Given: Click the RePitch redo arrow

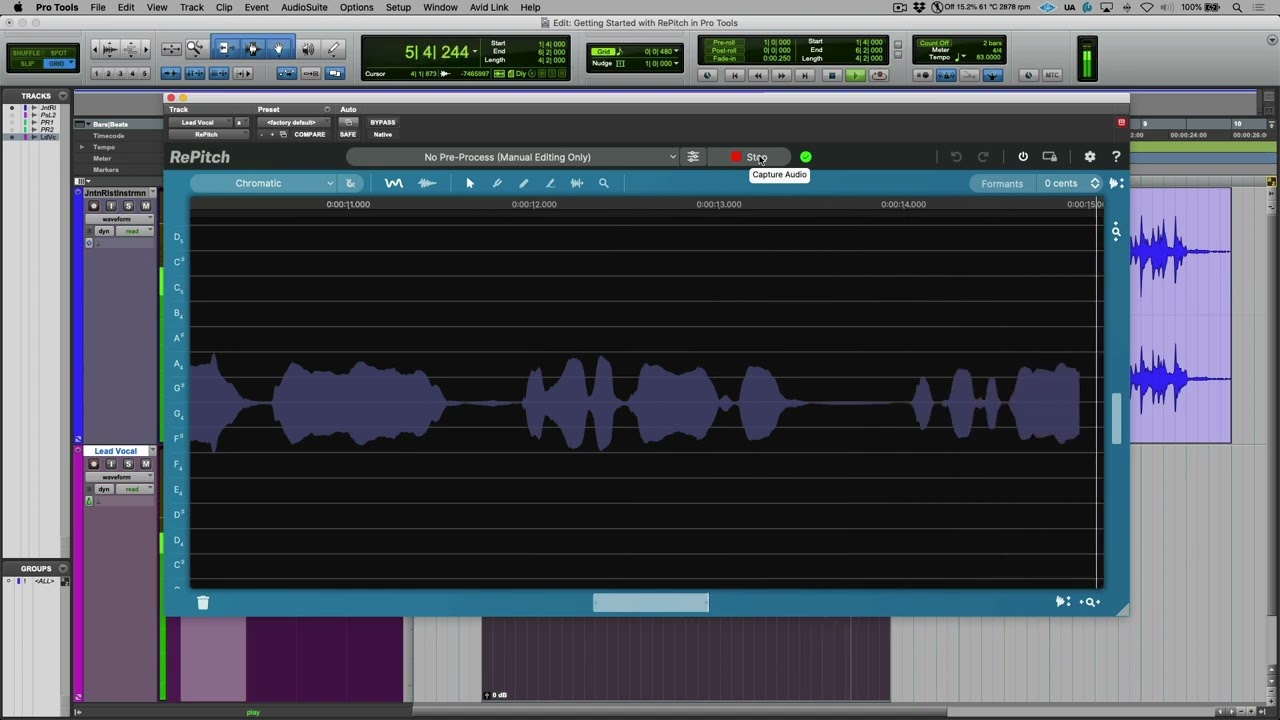Looking at the screenshot, I should (983, 157).
